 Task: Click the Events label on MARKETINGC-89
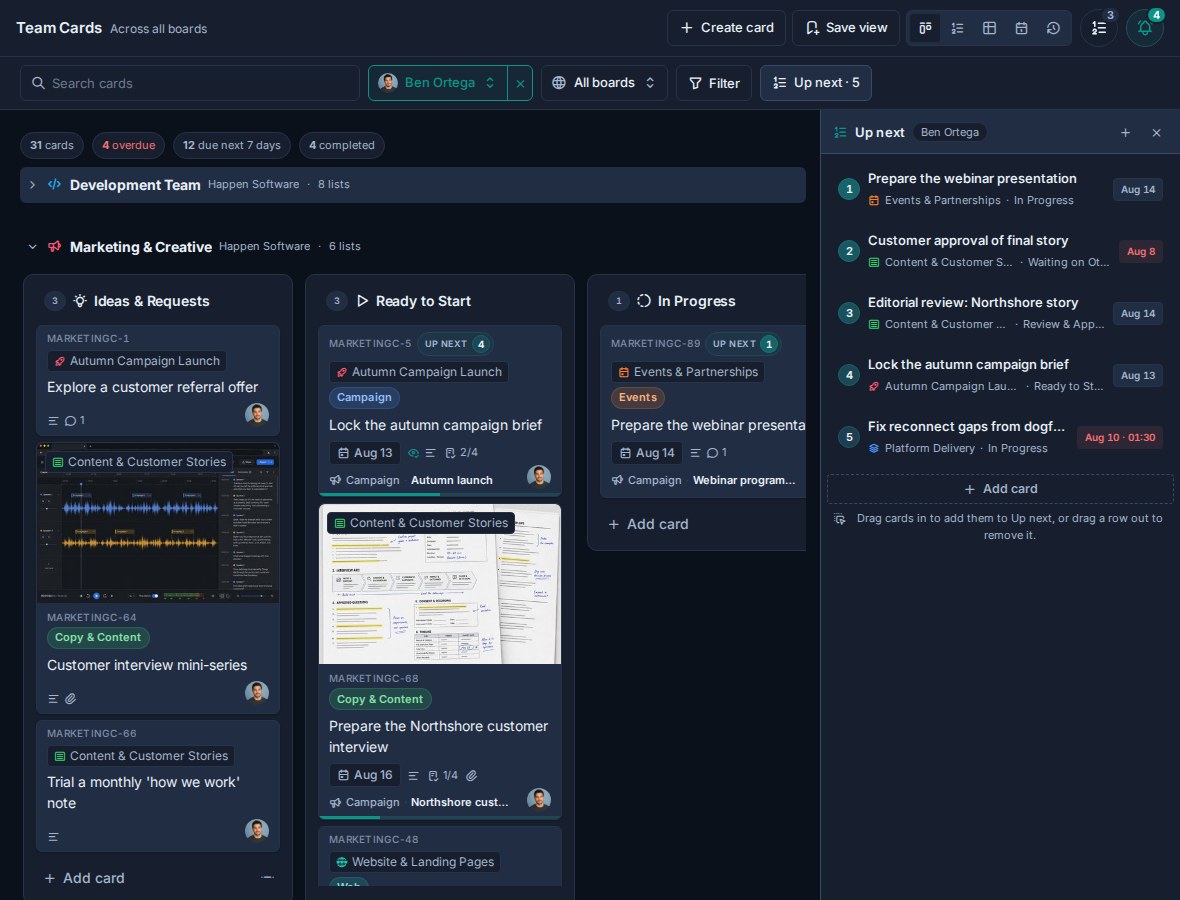[637, 397]
